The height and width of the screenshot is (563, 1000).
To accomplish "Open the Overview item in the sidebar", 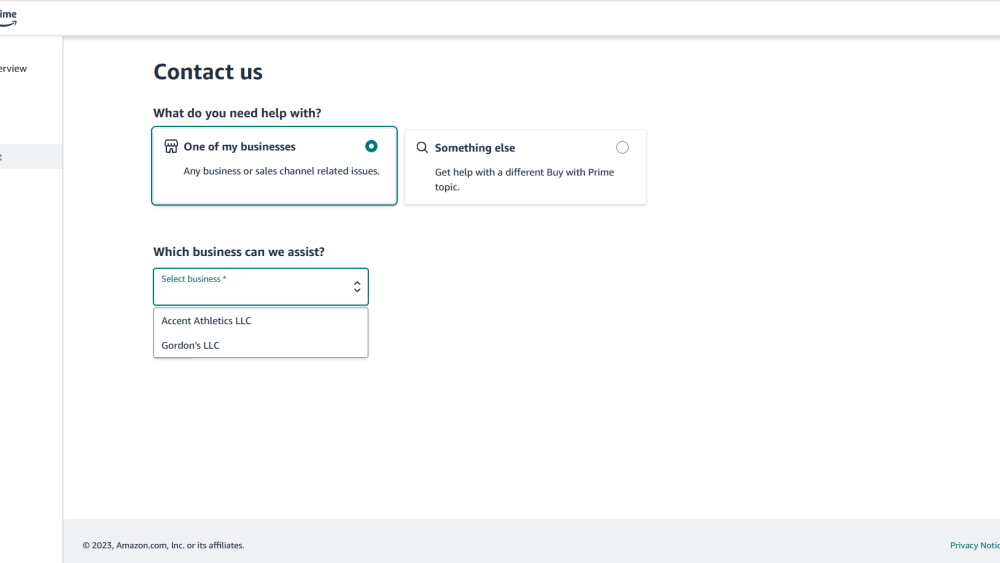I will click(14, 69).
